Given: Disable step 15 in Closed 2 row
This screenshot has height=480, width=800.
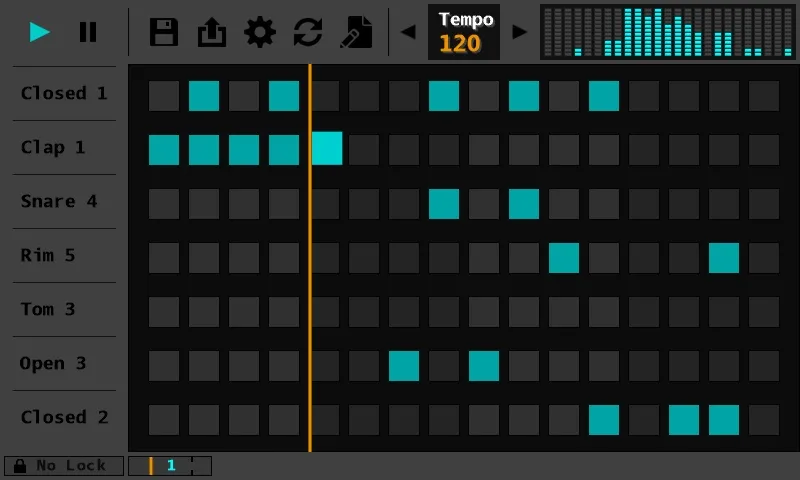Looking at the screenshot, I should pos(724,420).
